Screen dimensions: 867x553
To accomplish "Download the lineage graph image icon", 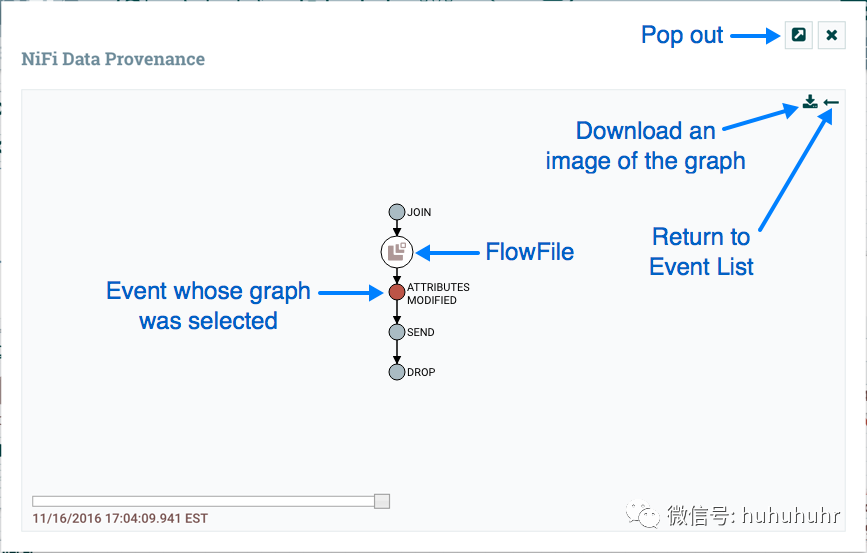I will [810, 103].
